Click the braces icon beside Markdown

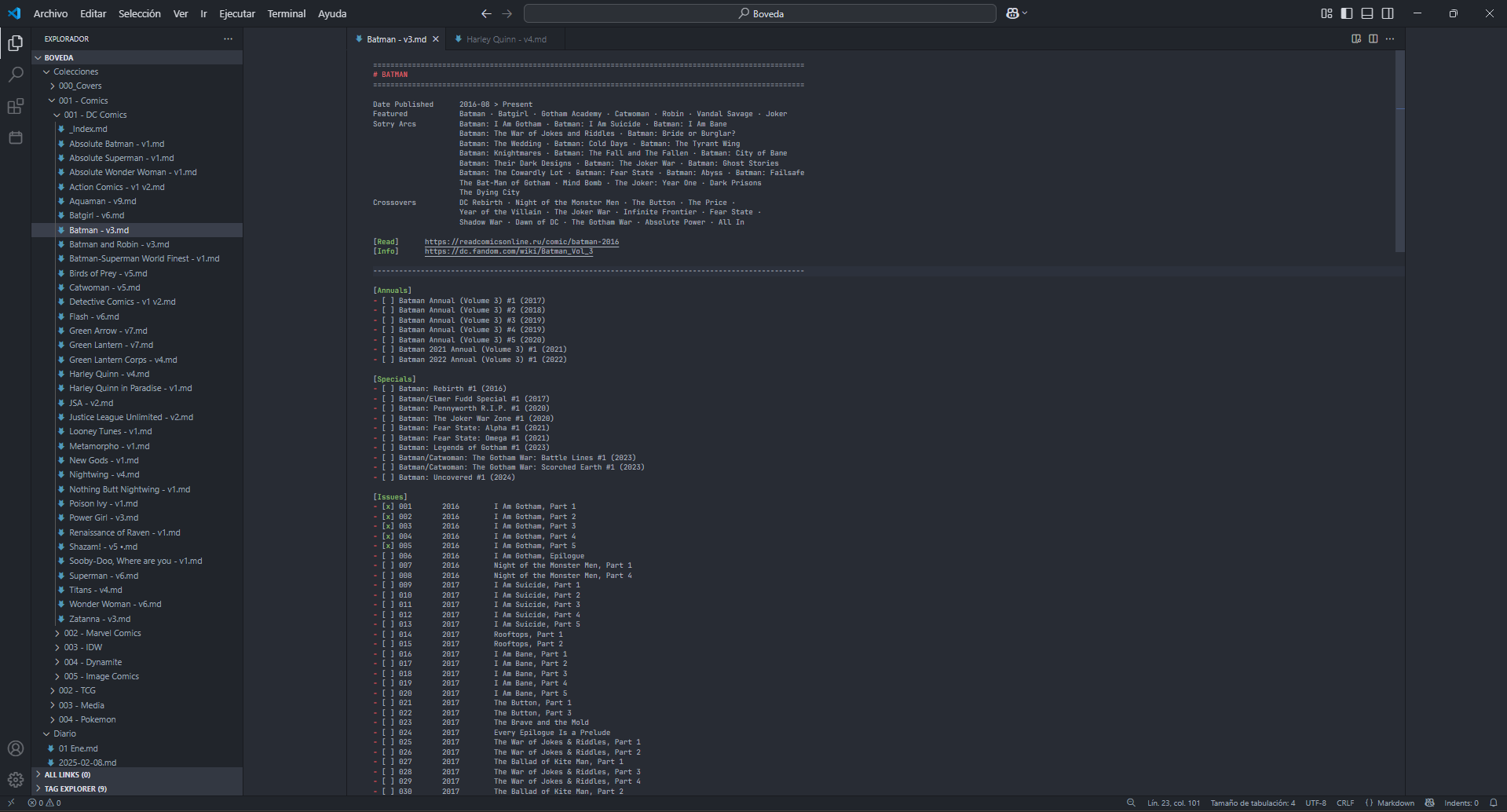pos(1369,803)
